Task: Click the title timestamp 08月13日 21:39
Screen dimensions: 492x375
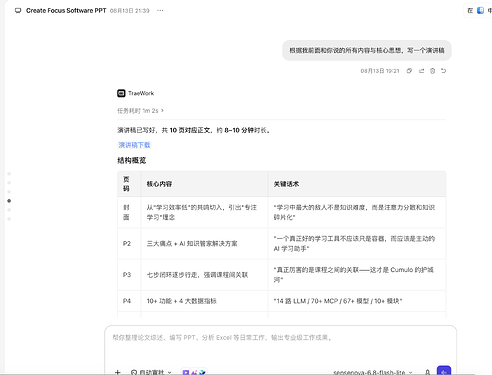Action: [130, 11]
